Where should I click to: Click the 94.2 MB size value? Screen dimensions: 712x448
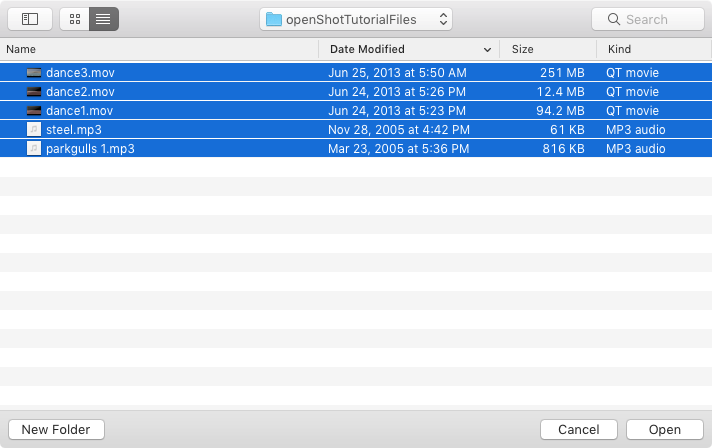[x=560, y=111]
